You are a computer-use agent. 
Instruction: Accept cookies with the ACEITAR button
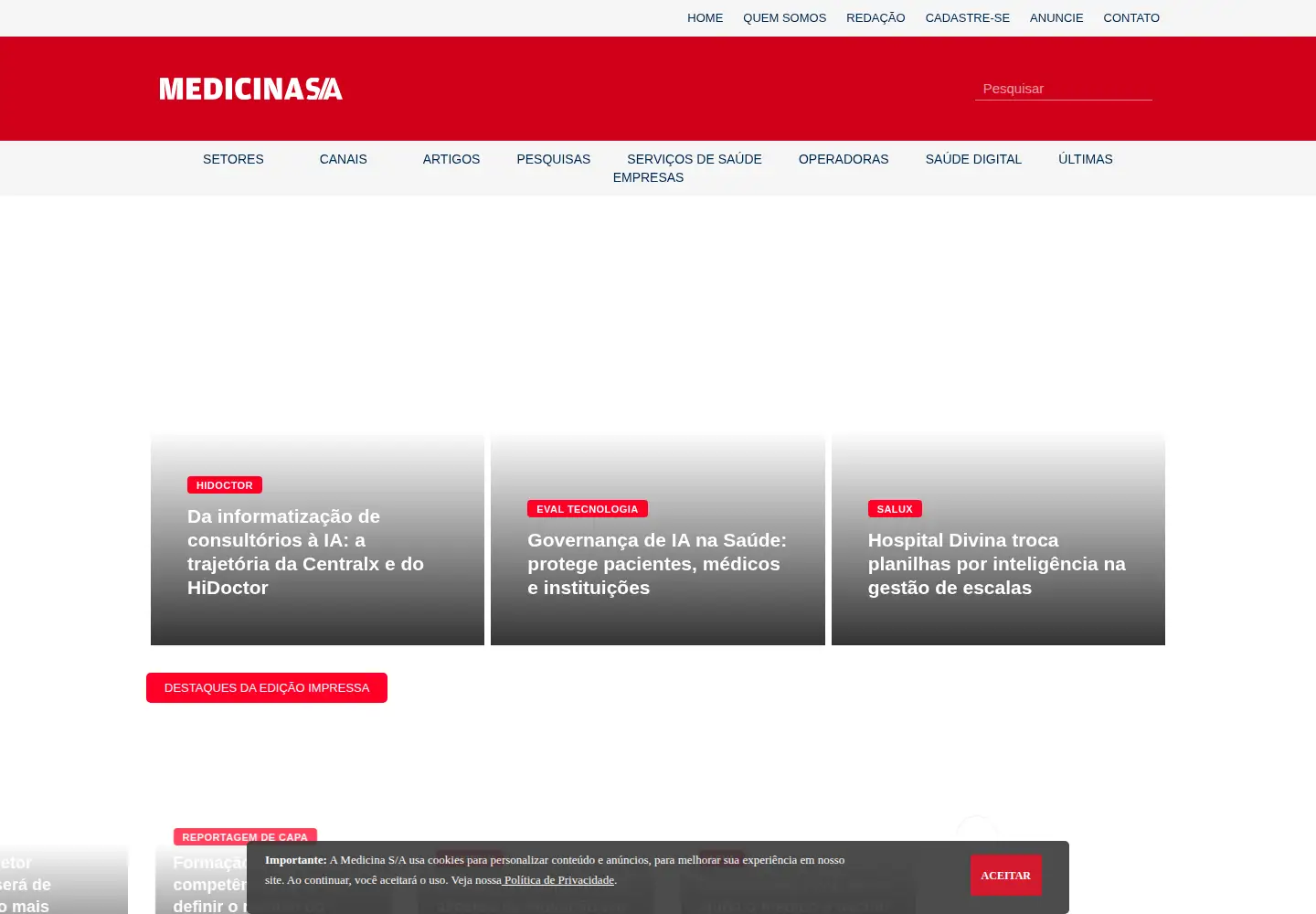[1005, 876]
